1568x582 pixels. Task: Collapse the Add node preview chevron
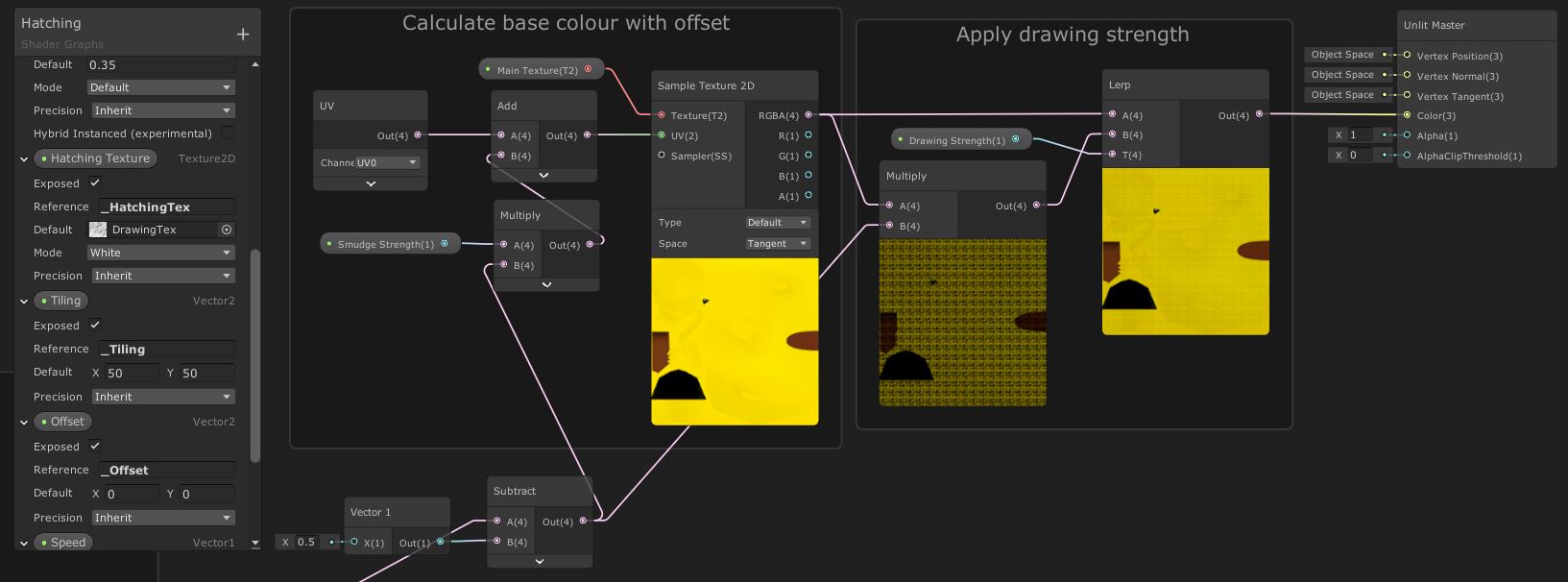543,176
